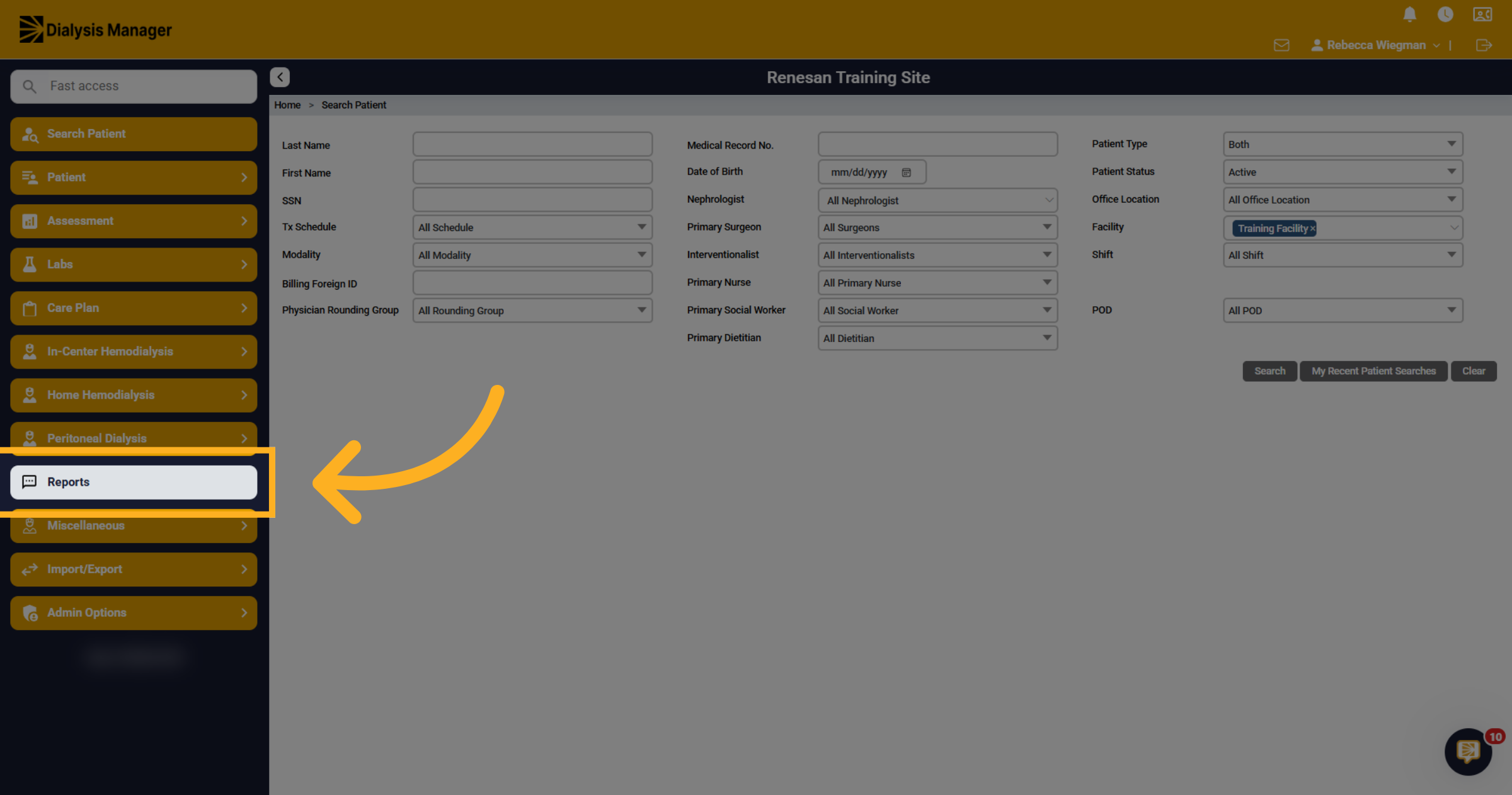This screenshot has height=795, width=1512.
Task: Open the clock history icon
Action: 1445,14
